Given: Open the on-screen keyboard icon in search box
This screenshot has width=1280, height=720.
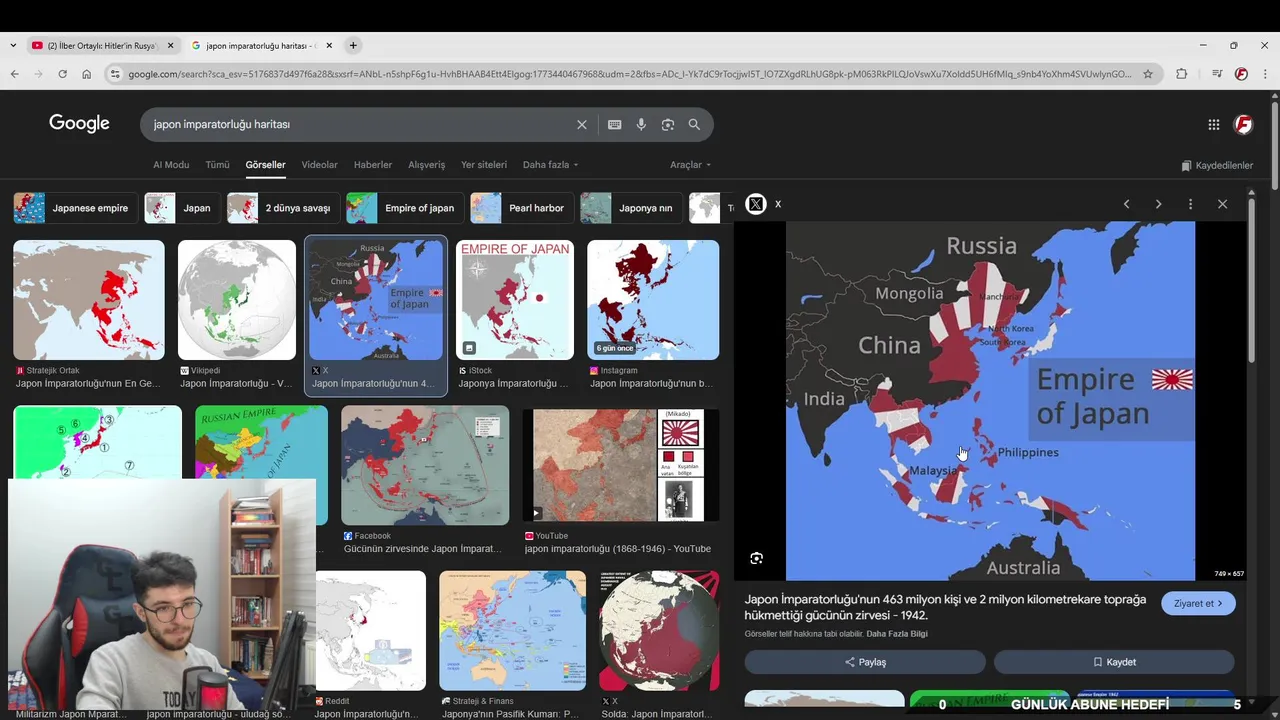Looking at the screenshot, I should pos(614,125).
